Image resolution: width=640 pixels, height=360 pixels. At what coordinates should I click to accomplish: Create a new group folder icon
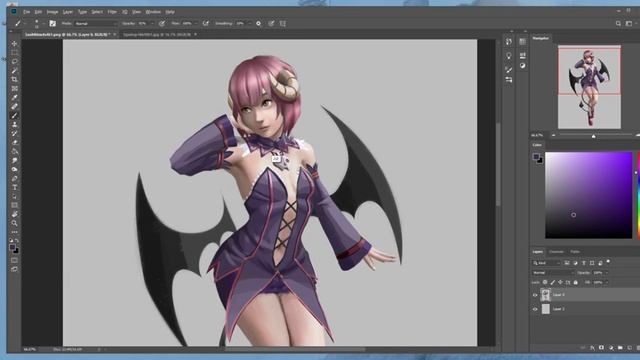pyautogui.click(x=620, y=348)
